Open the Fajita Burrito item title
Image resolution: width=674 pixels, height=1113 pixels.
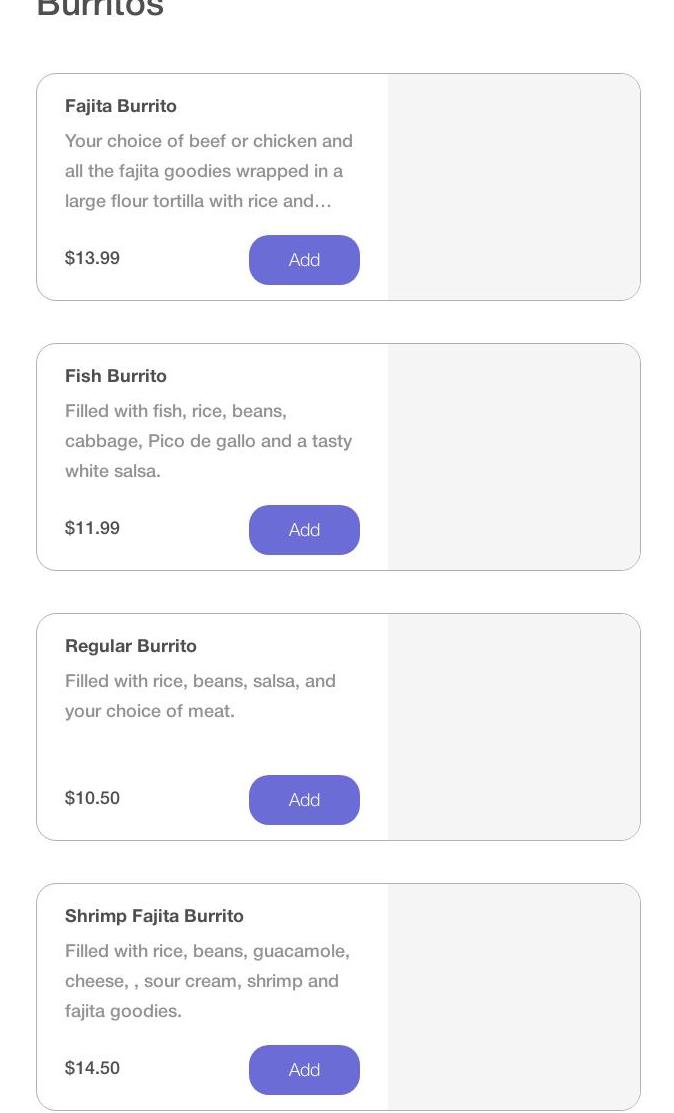tap(121, 106)
